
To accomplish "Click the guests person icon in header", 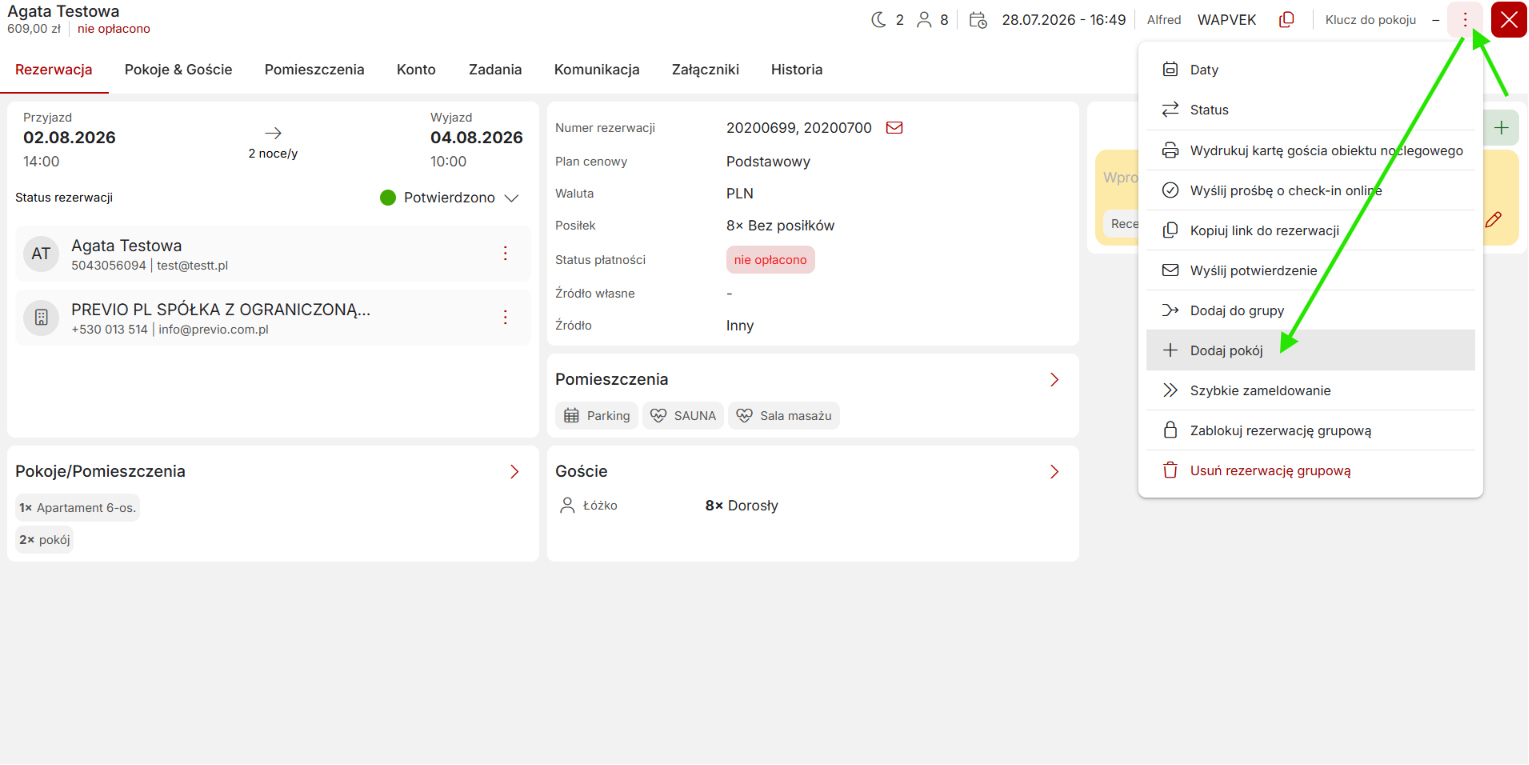I will (x=924, y=20).
